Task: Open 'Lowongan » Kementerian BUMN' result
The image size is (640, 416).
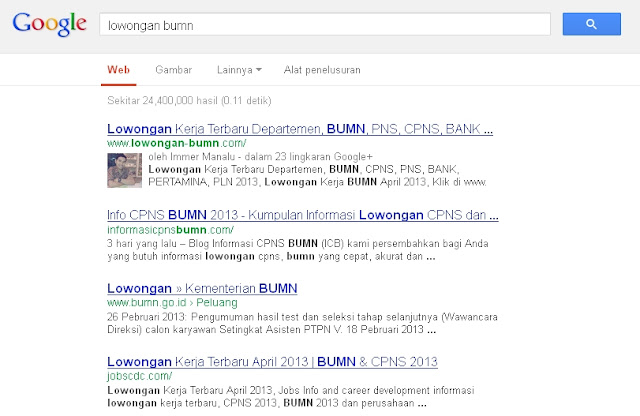Action: 202,289
